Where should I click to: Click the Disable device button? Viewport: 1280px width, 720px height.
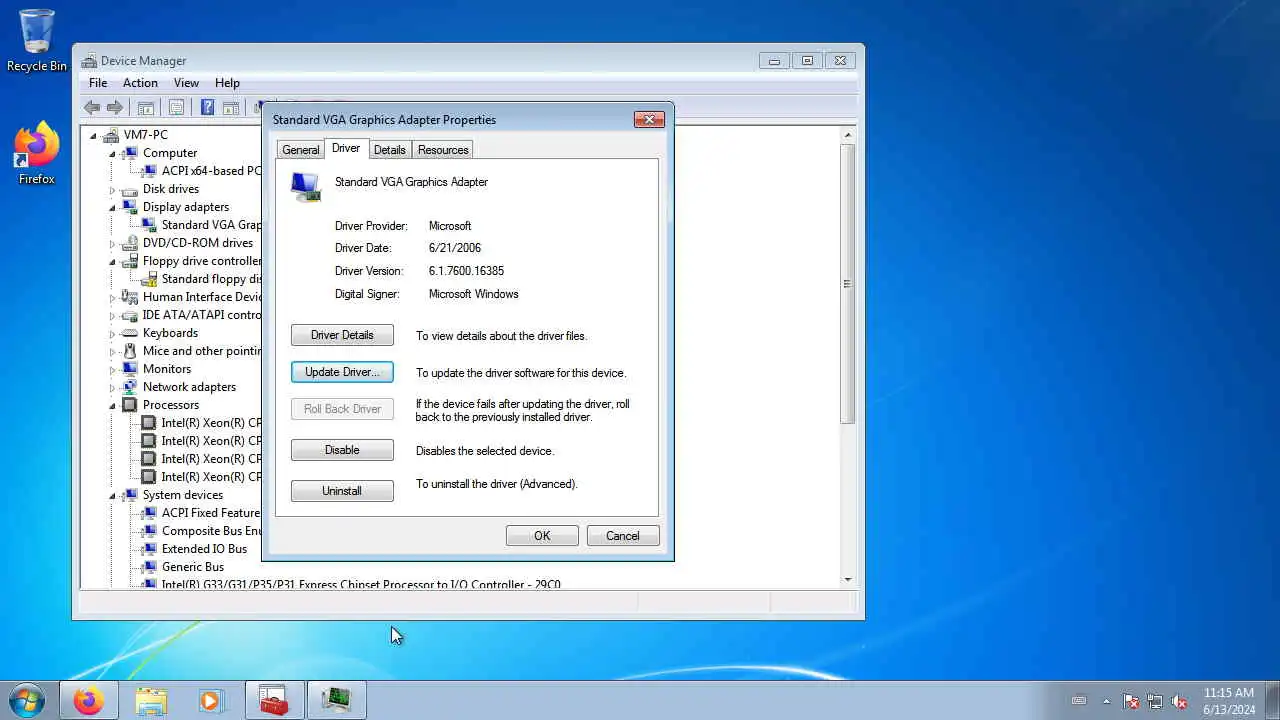(x=342, y=450)
